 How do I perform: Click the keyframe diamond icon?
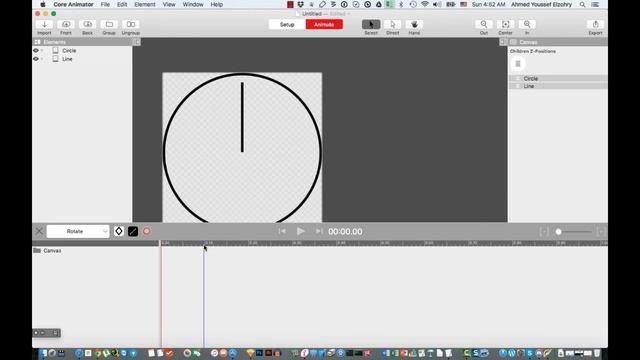tap(119, 231)
